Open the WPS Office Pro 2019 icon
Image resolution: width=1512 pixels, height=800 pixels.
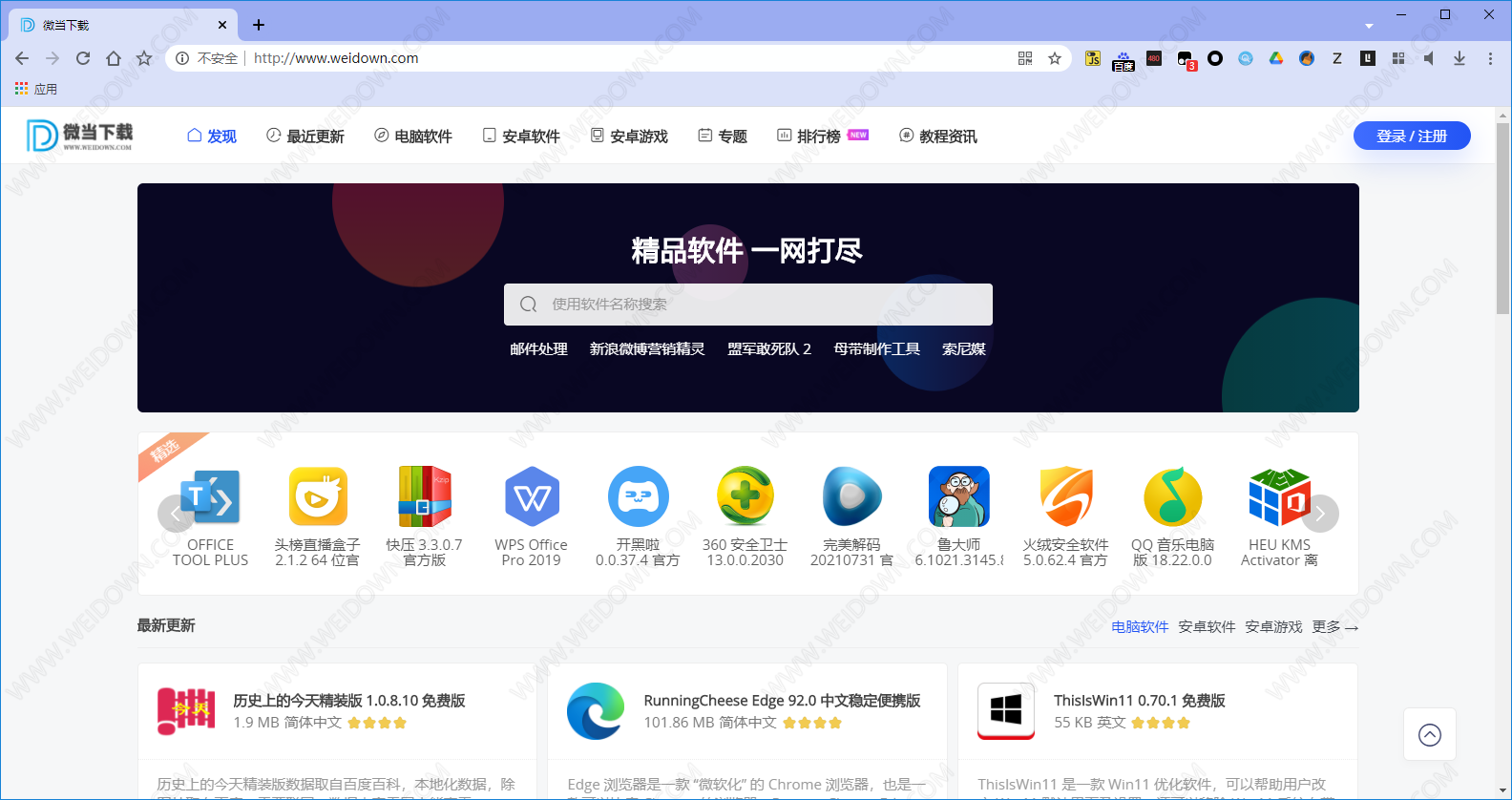[x=532, y=496]
